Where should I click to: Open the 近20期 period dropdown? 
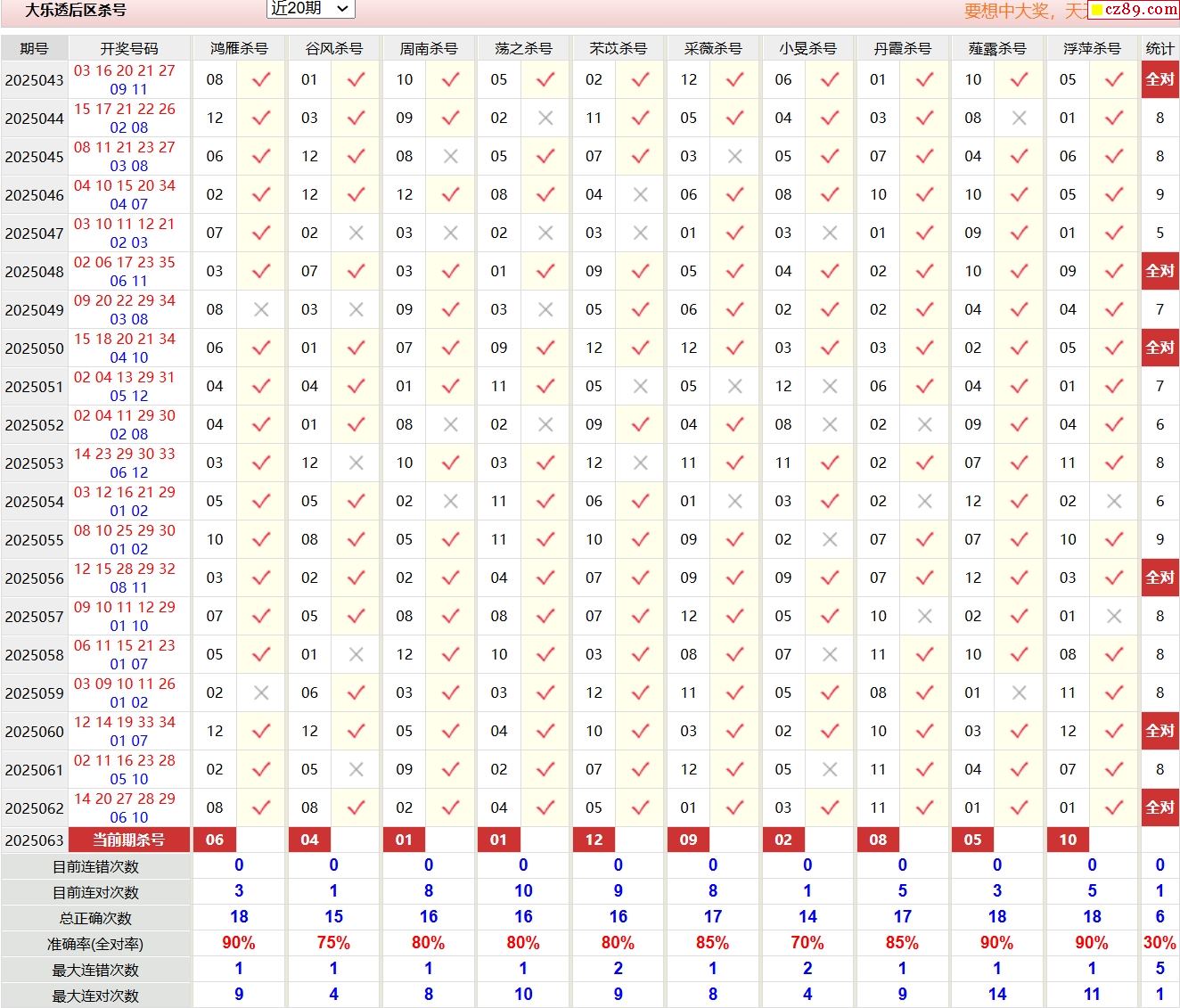tap(310, 8)
